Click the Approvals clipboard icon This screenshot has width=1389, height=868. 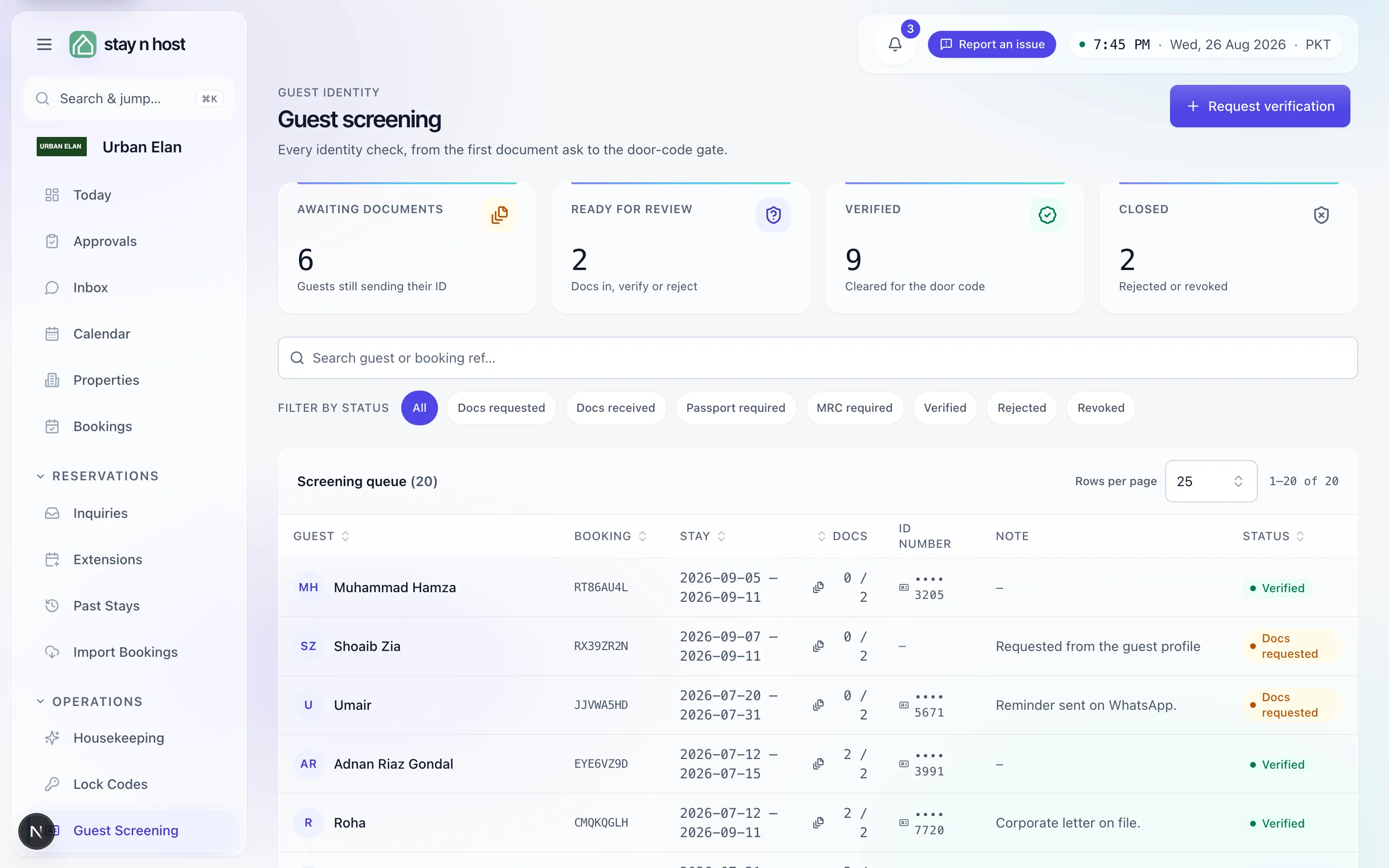click(x=52, y=241)
